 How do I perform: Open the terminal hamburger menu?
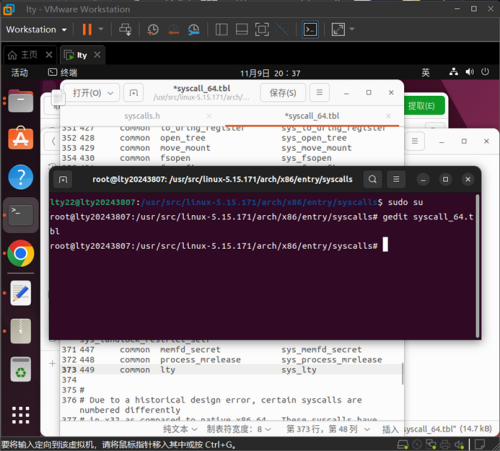coord(396,179)
